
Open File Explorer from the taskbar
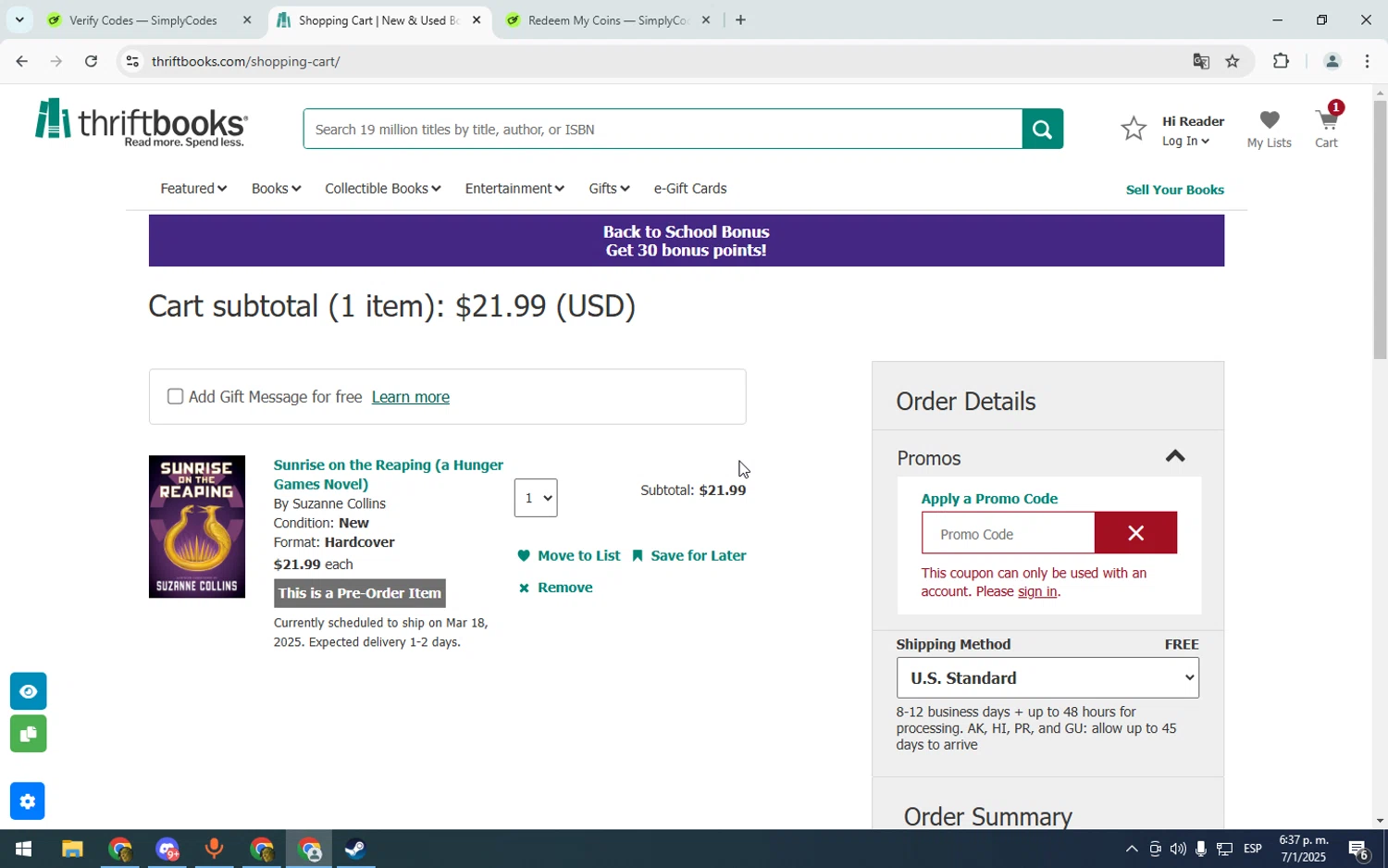[72, 849]
